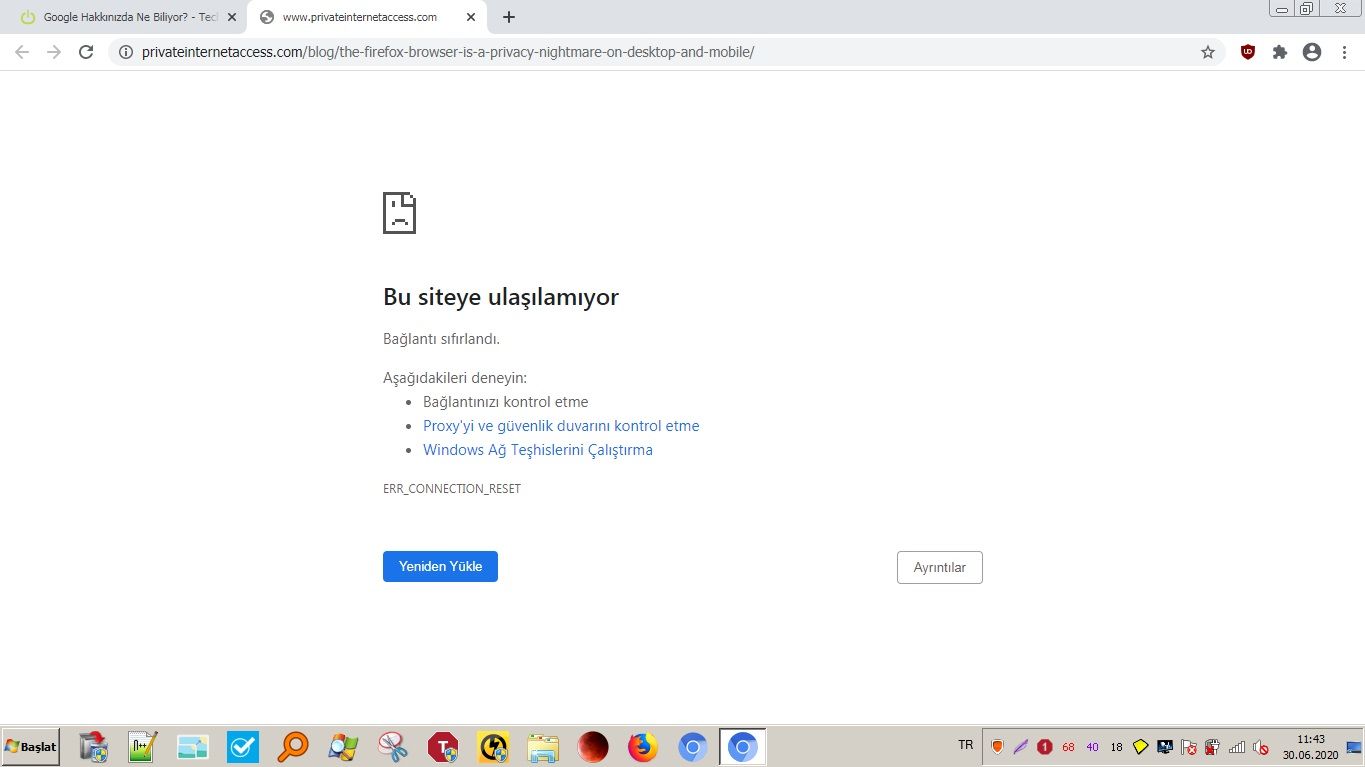Click the red '68' tray reading

(1068, 747)
